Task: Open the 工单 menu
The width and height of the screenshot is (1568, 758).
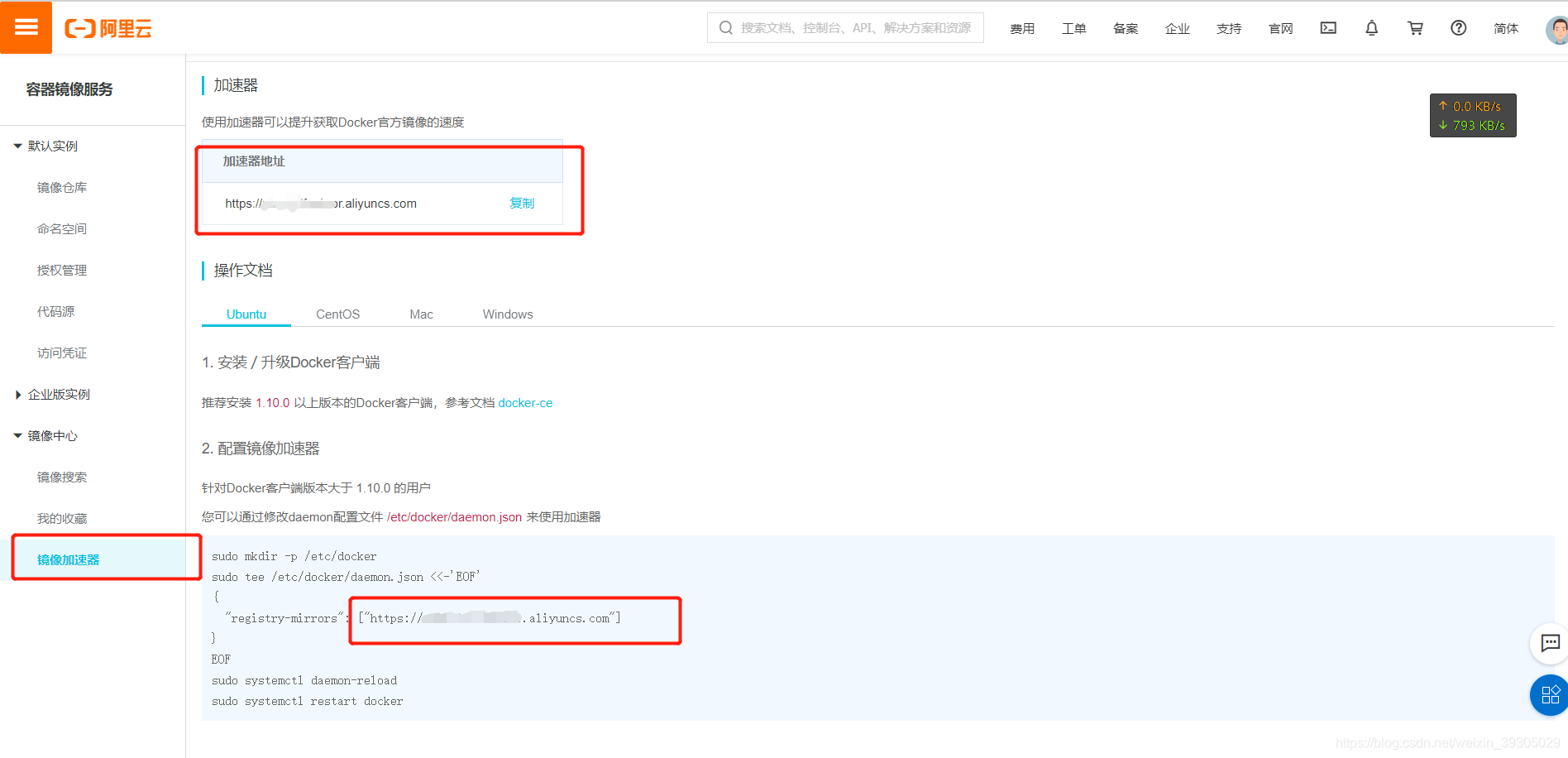Action: tap(1073, 29)
